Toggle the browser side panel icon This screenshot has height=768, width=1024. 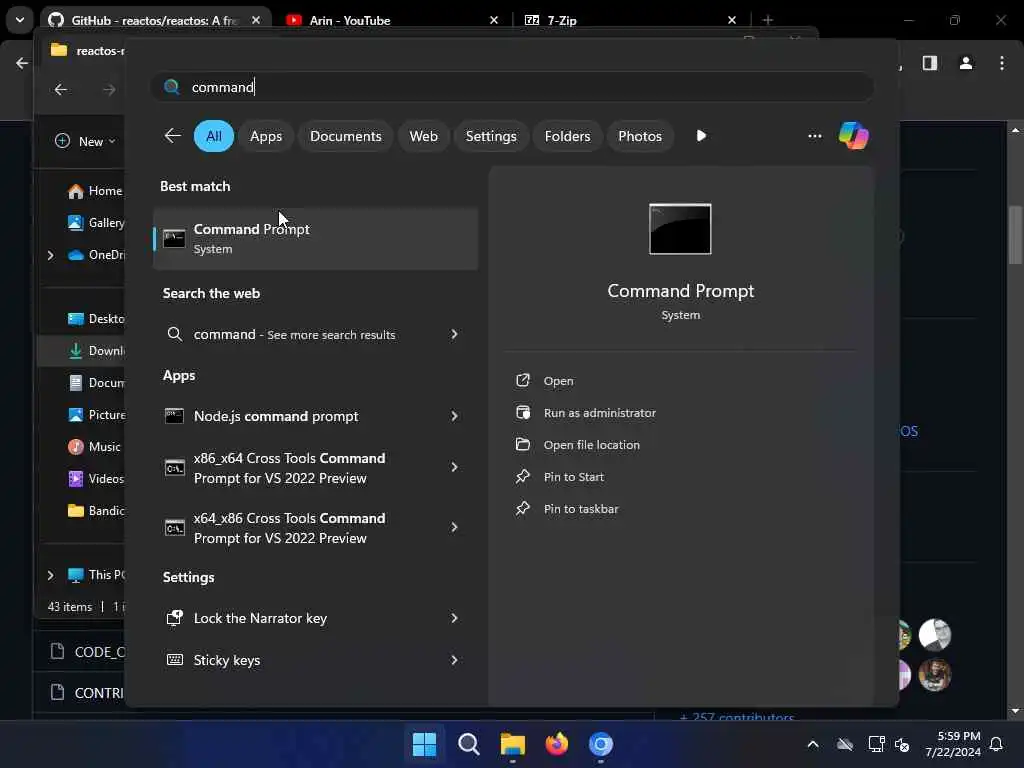pos(929,63)
